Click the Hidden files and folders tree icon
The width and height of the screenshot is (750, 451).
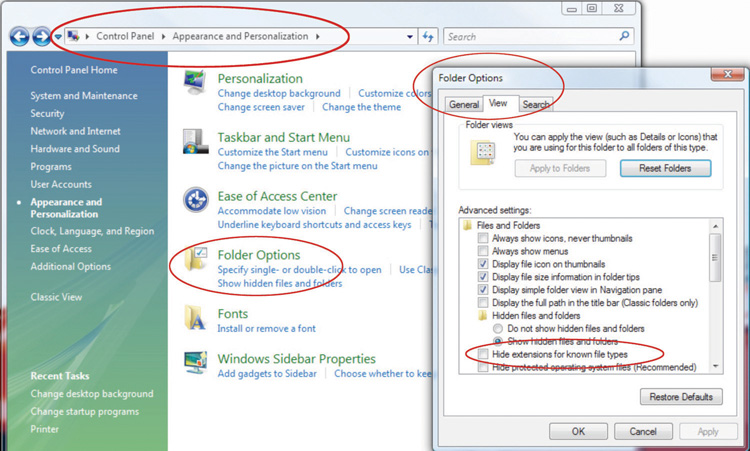click(483, 316)
